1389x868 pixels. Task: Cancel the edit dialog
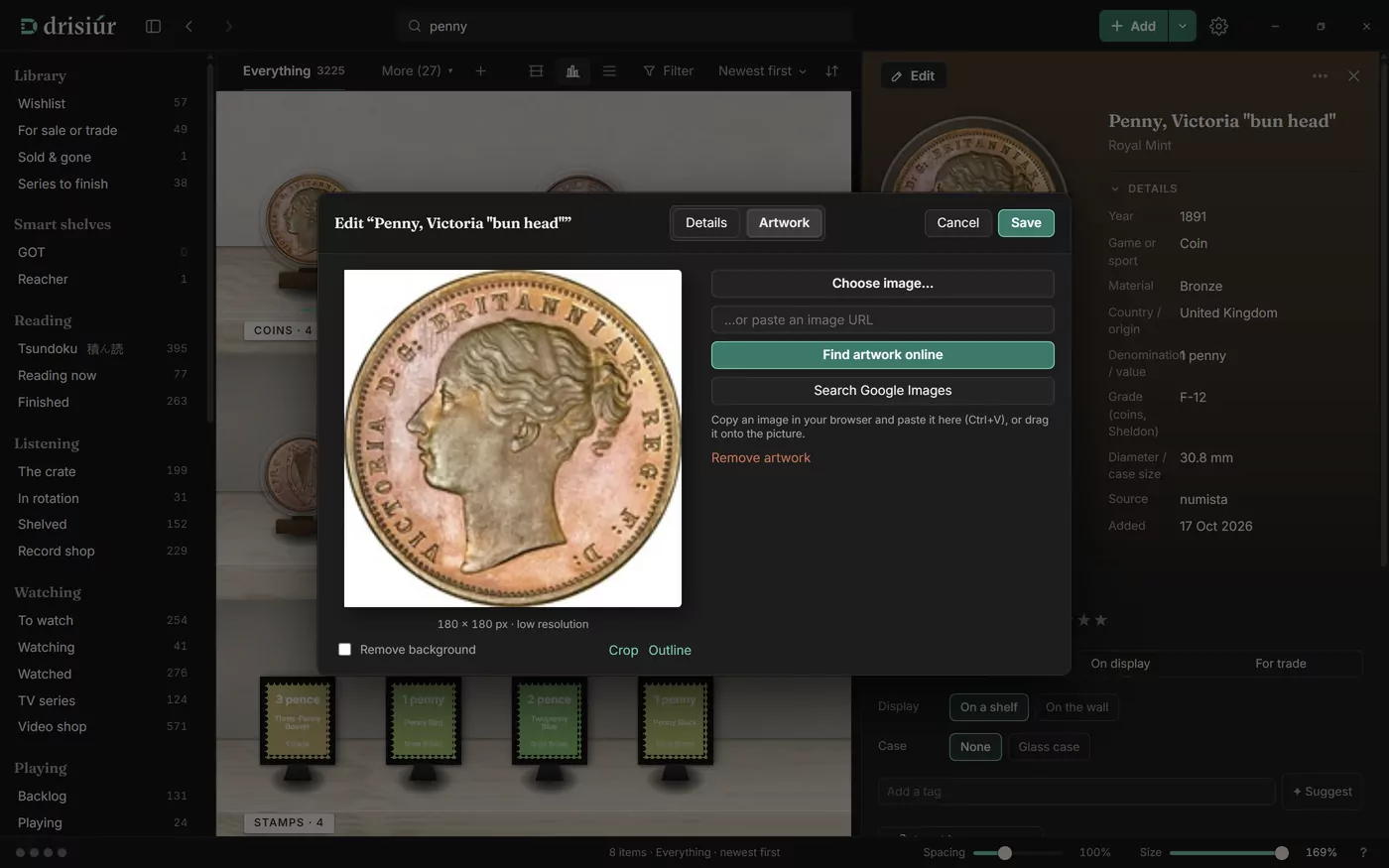point(957,223)
